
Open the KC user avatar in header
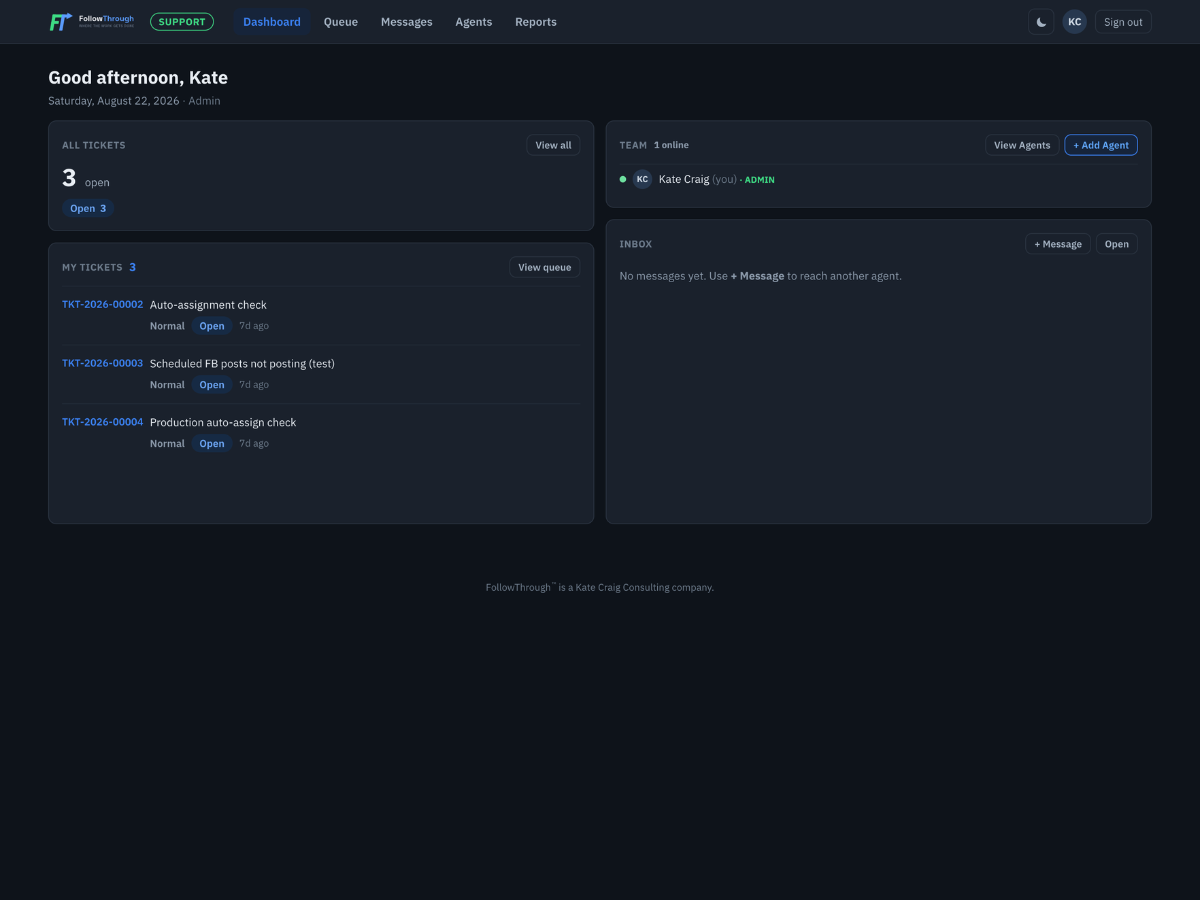pos(1074,22)
